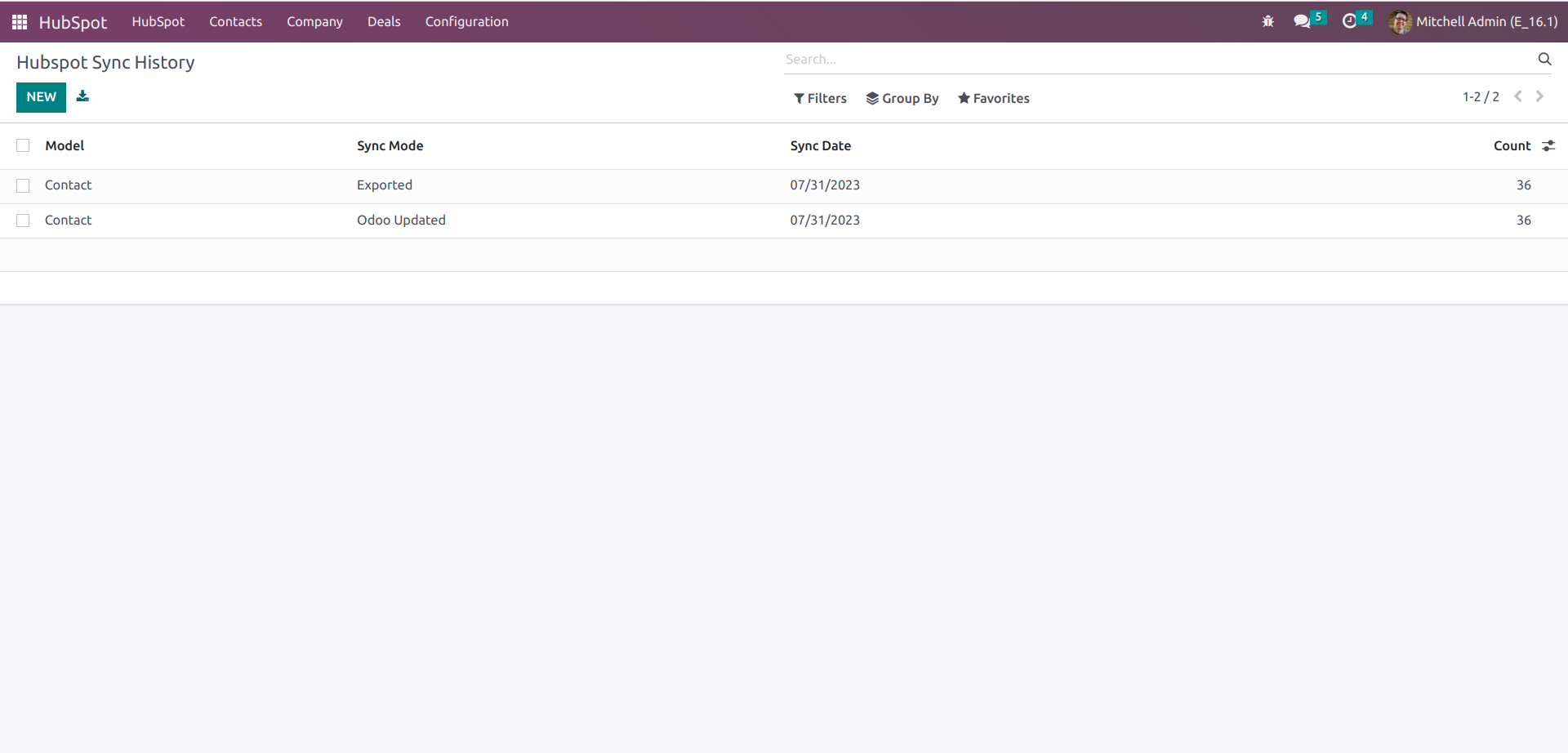
Task: Click the count 36 in Exported row
Action: tap(1523, 185)
